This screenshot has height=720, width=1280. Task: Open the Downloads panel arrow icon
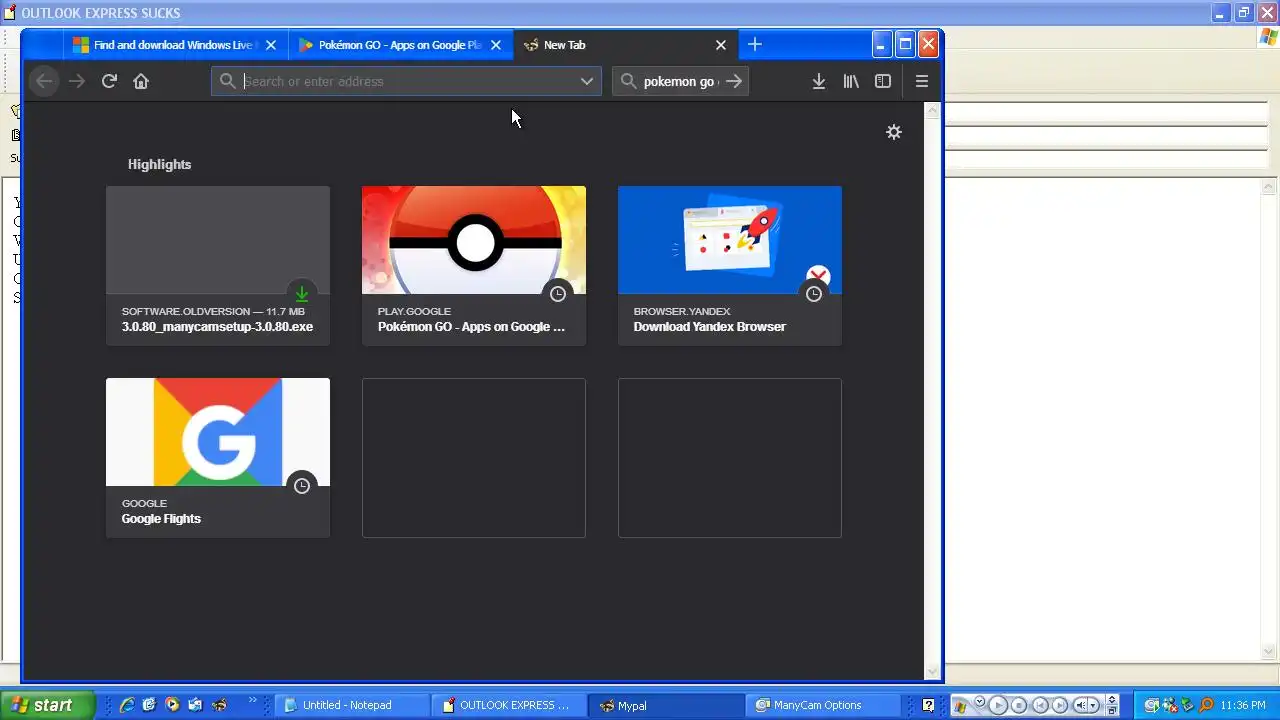click(x=818, y=81)
